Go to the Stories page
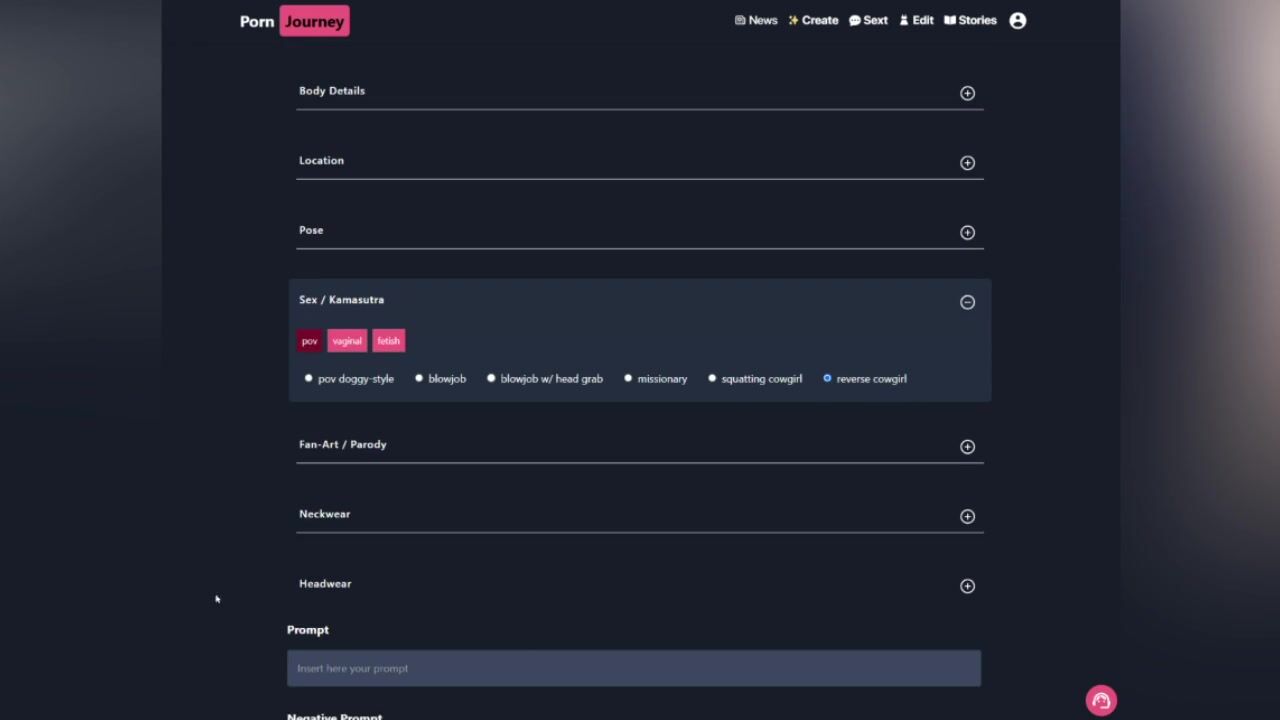The width and height of the screenshot is (1280, 720). (970, 20)
